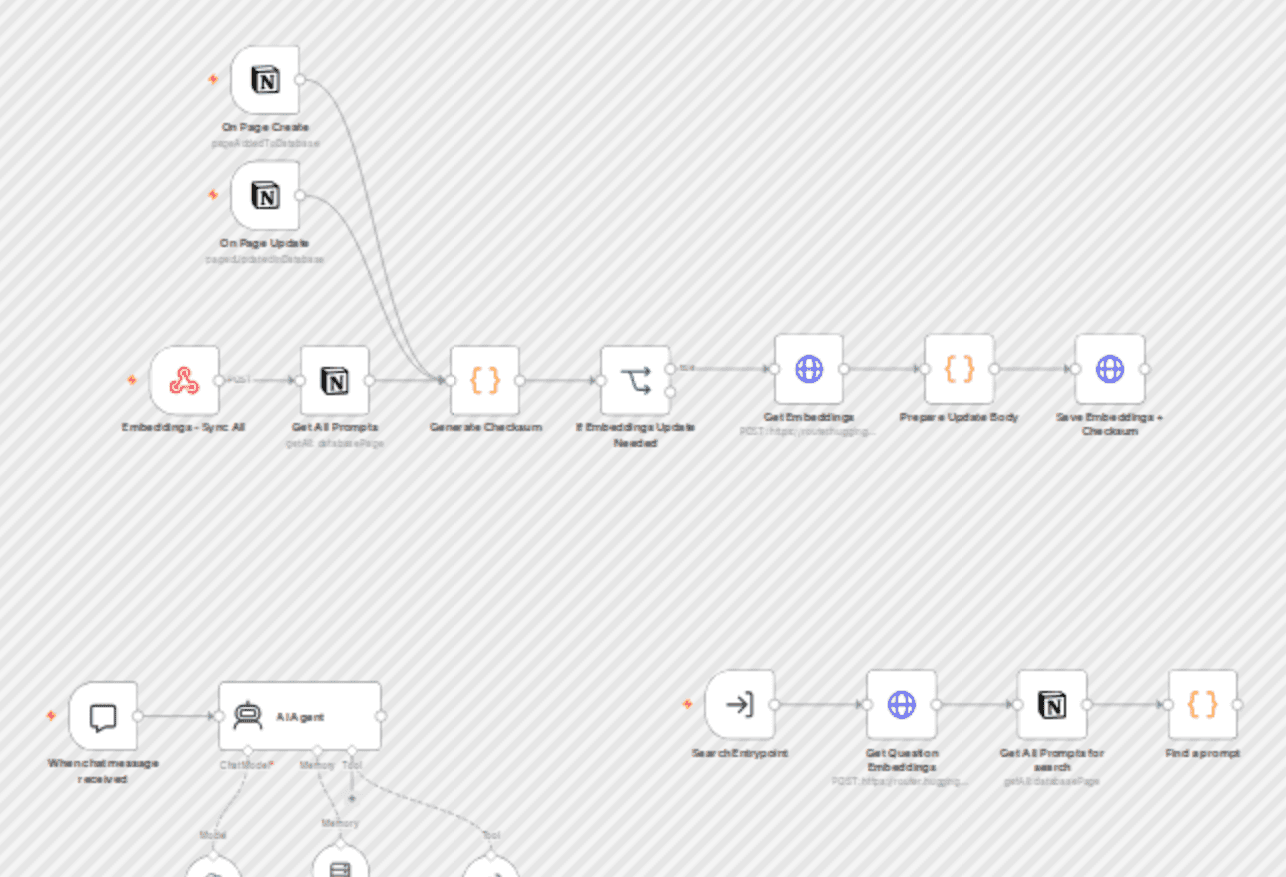Image resolution: width=1286 pixels, height=877 pixels.
Task: Click the If node false output handle
Action: click(670, 392)
